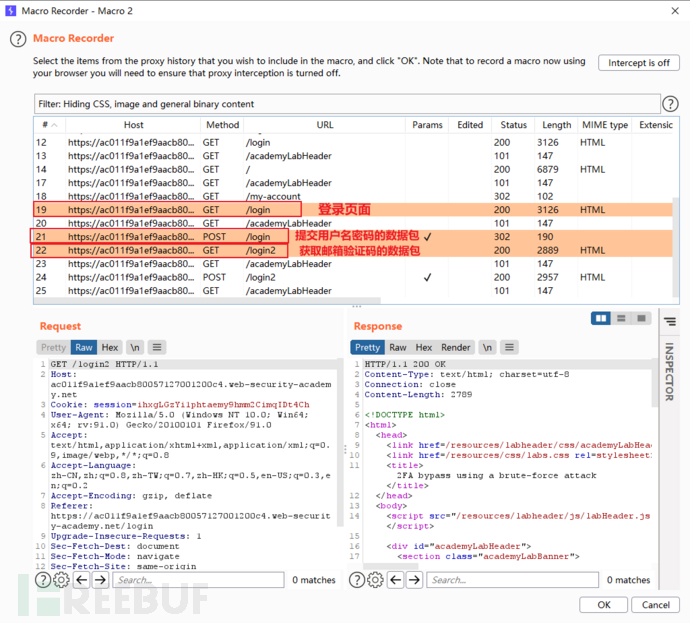
Task: Switch Request view to Hex tab
Action: [x=110, y=347]
